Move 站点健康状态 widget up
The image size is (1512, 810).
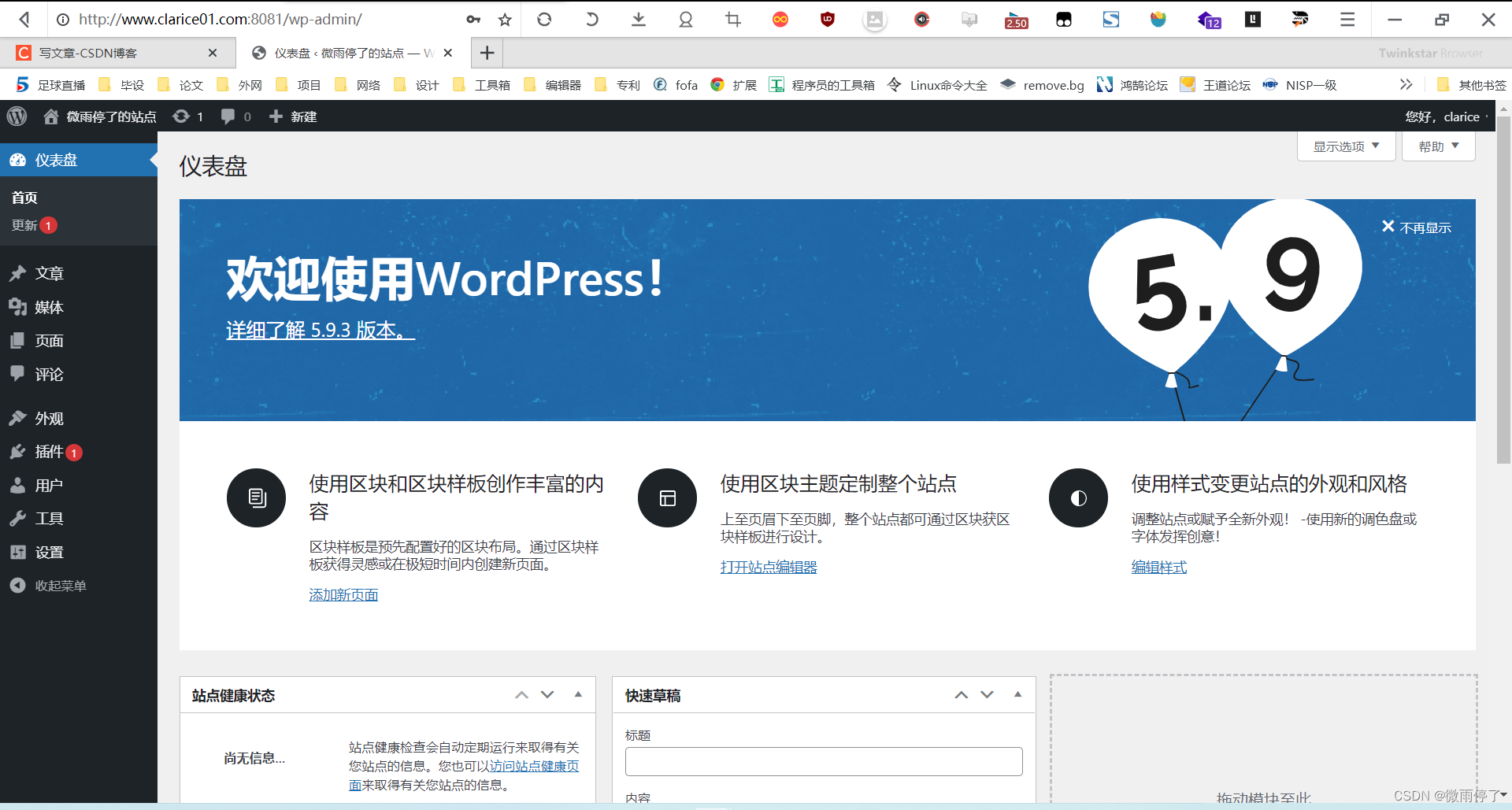[521, 695]
